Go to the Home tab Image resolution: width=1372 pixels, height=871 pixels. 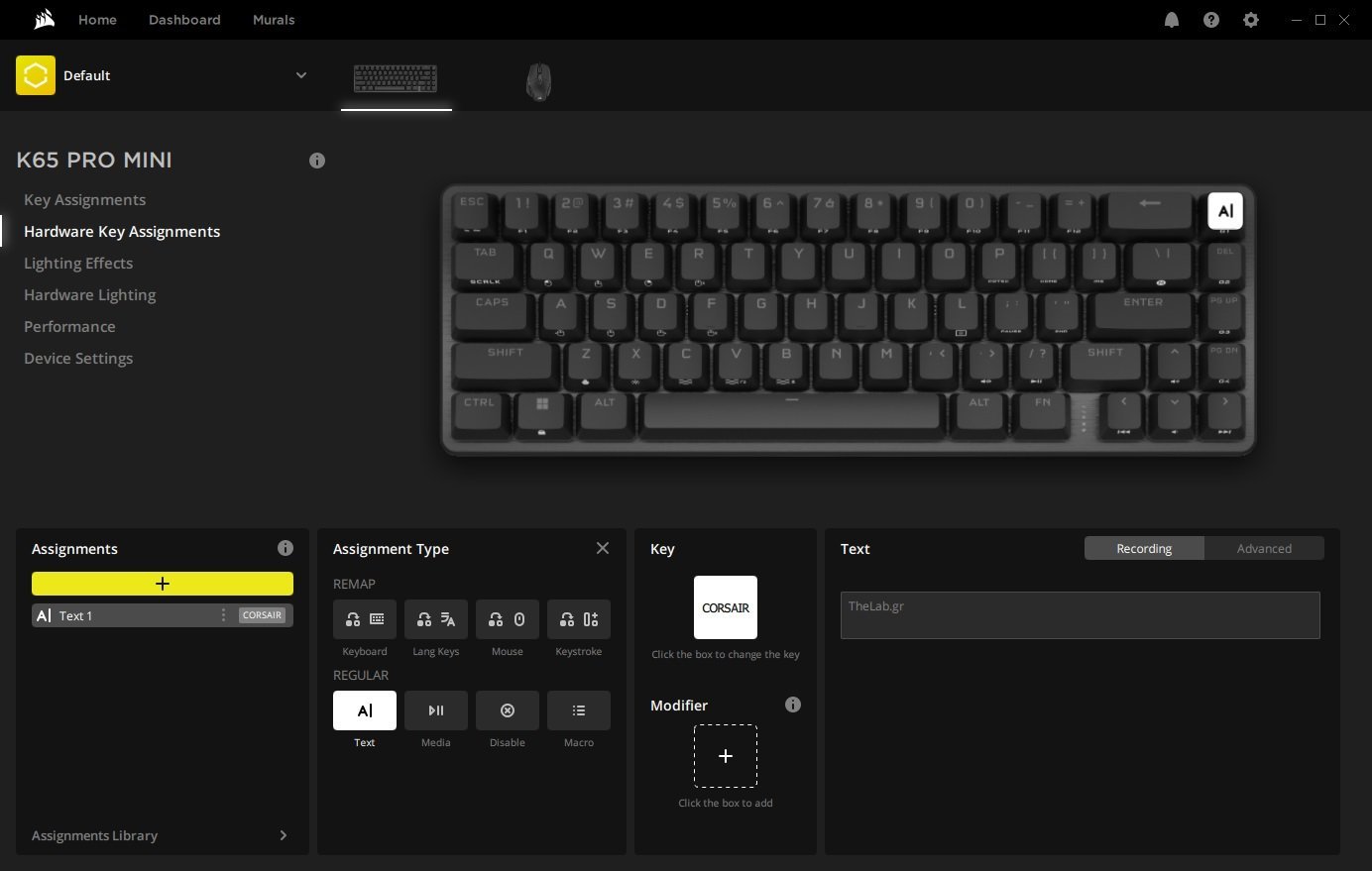(x=97, y=20)
